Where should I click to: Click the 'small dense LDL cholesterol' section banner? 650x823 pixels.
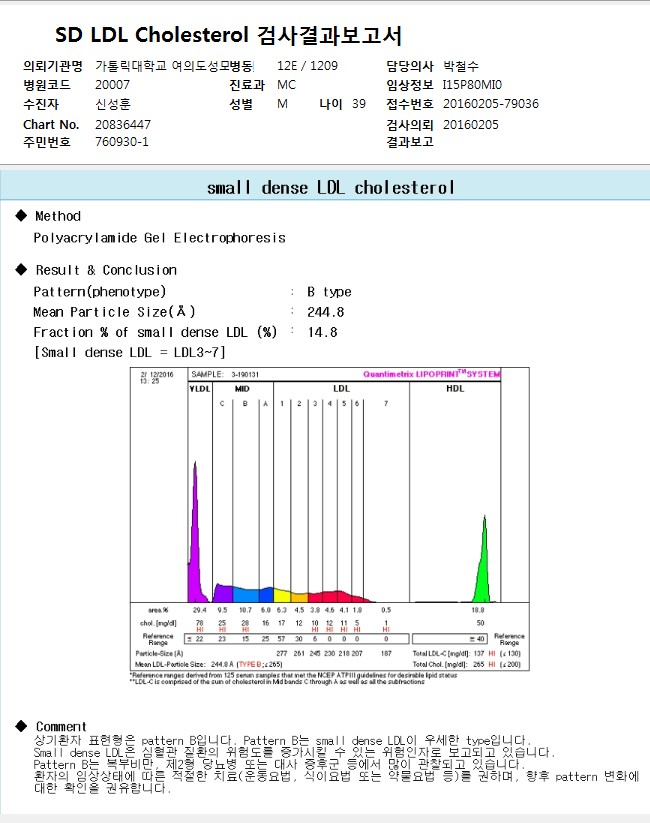[325, 187]
